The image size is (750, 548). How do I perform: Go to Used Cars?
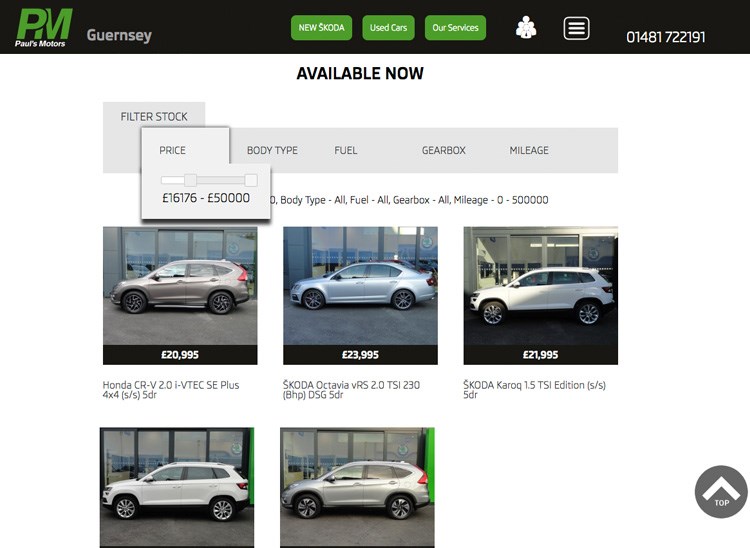[388, 28]
